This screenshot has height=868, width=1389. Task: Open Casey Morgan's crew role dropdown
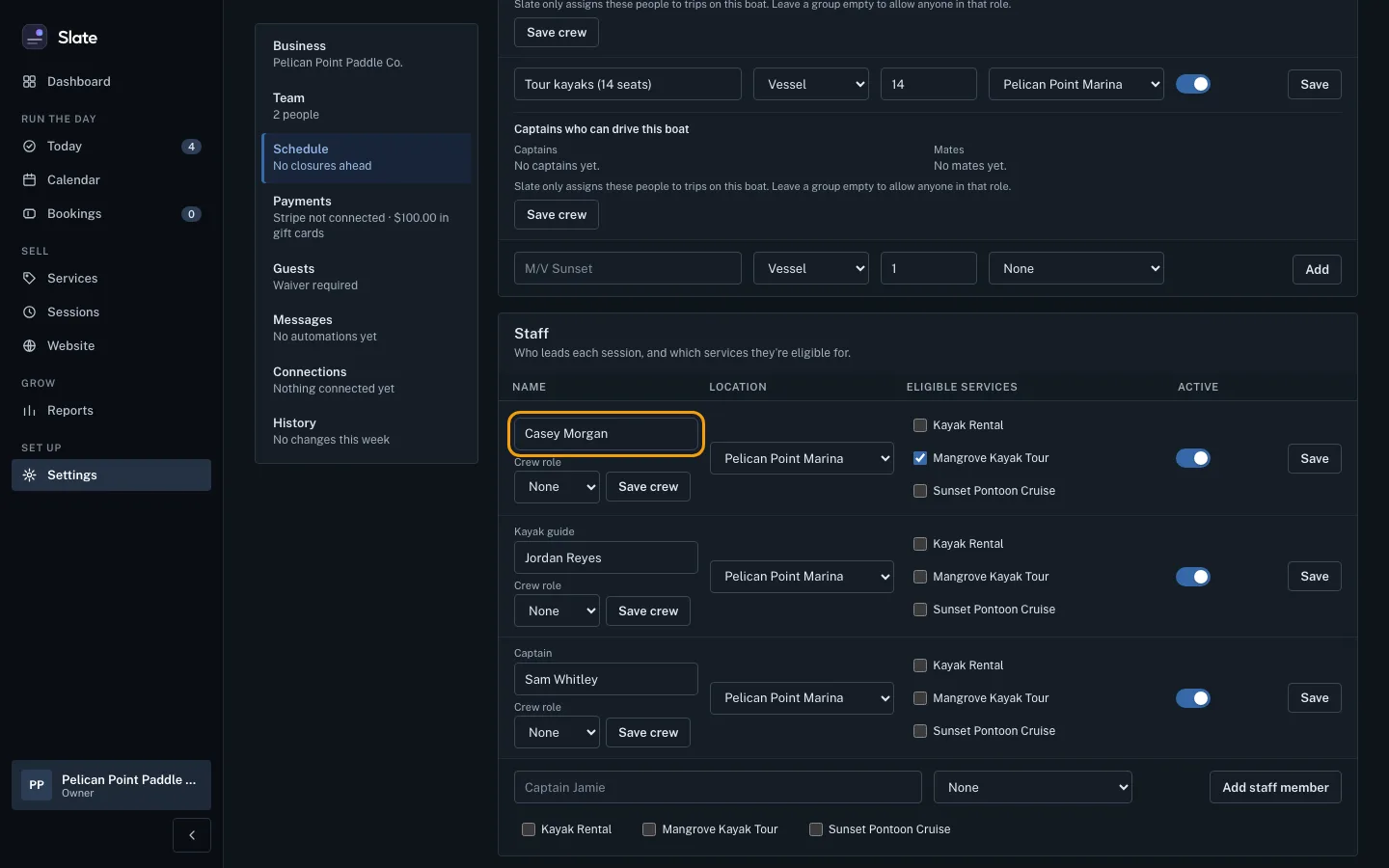pos(557,487)
